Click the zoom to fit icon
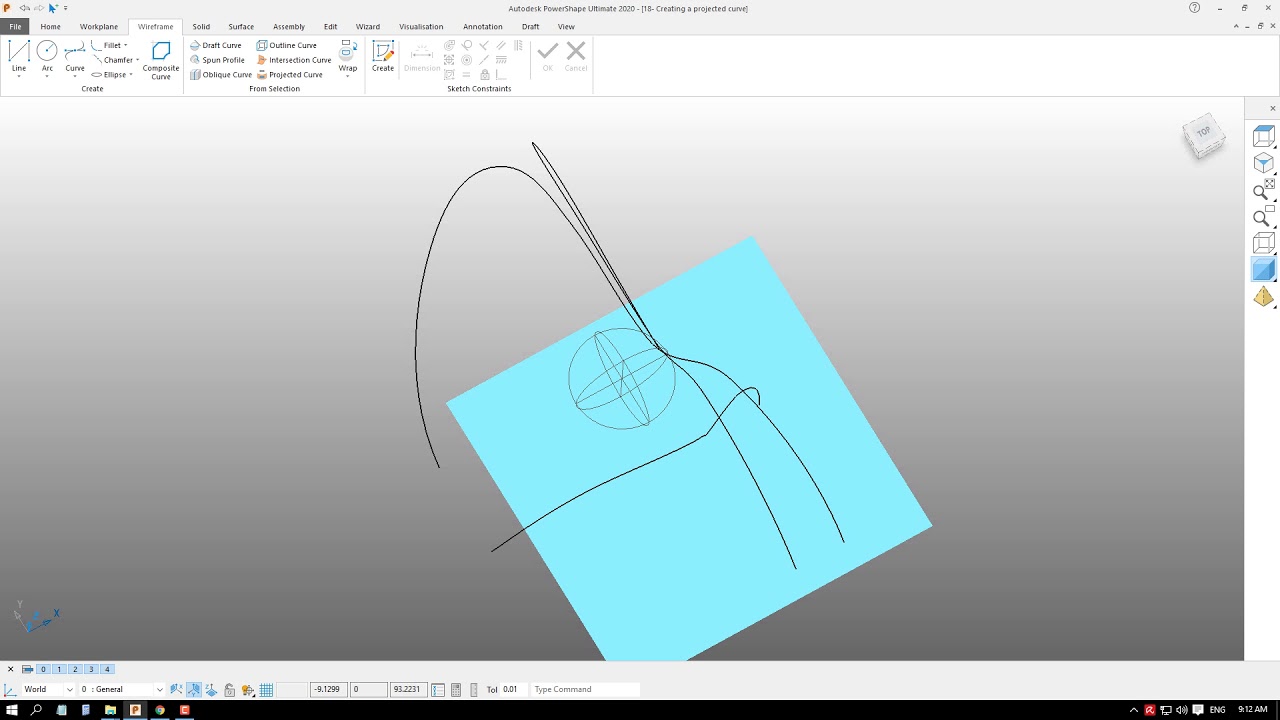Screen dimensions: 1280x720 [x=1264, y=190]
